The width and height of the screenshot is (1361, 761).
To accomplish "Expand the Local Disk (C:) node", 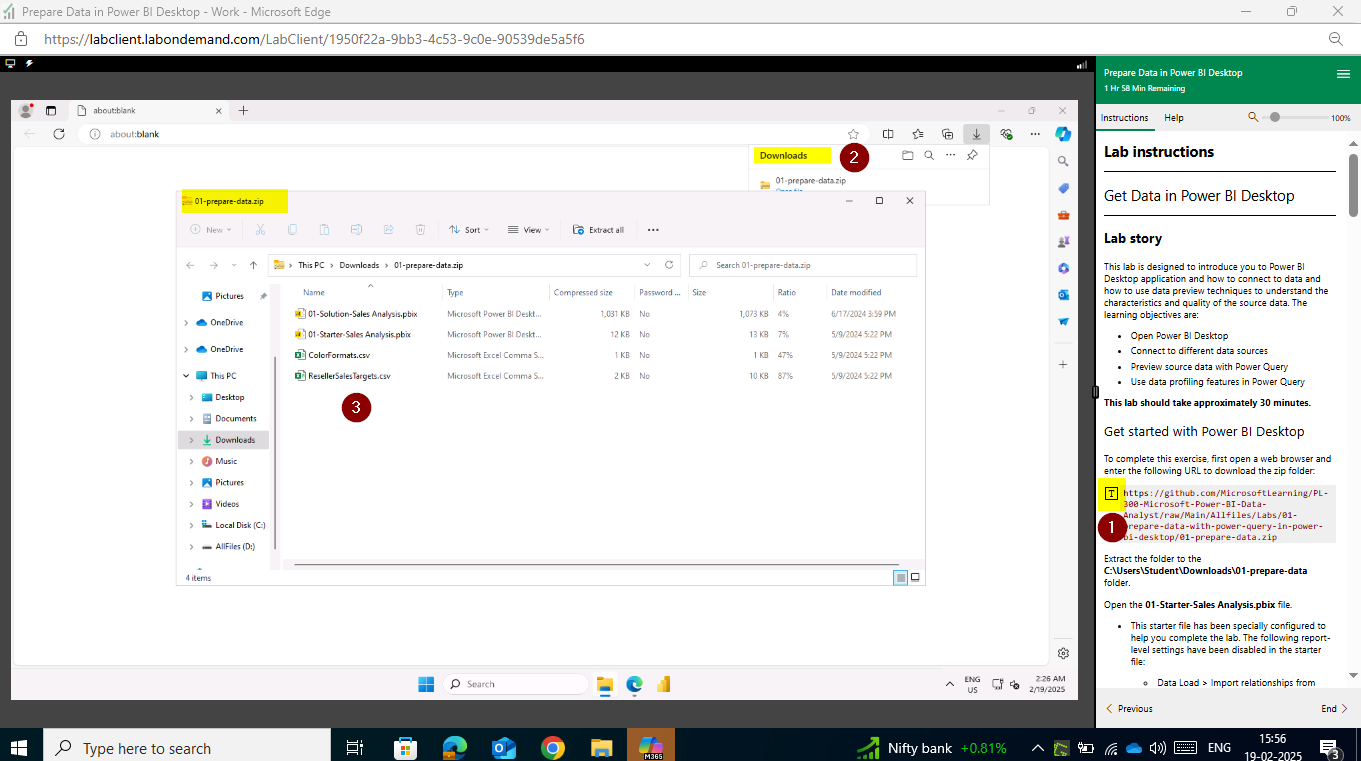I will [x=192, y=525].
